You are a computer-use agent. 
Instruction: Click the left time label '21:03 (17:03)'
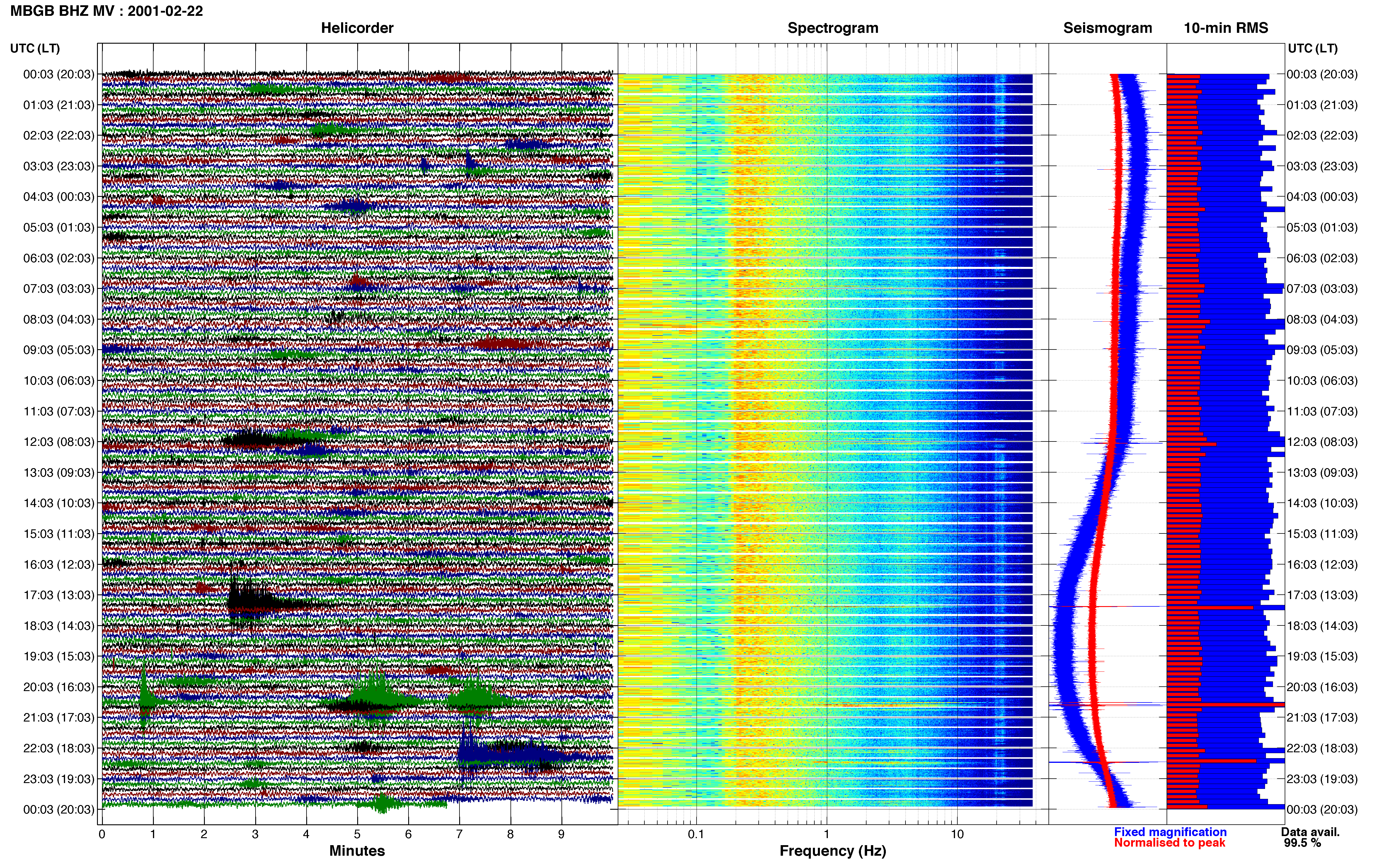(x=59, y=718)
